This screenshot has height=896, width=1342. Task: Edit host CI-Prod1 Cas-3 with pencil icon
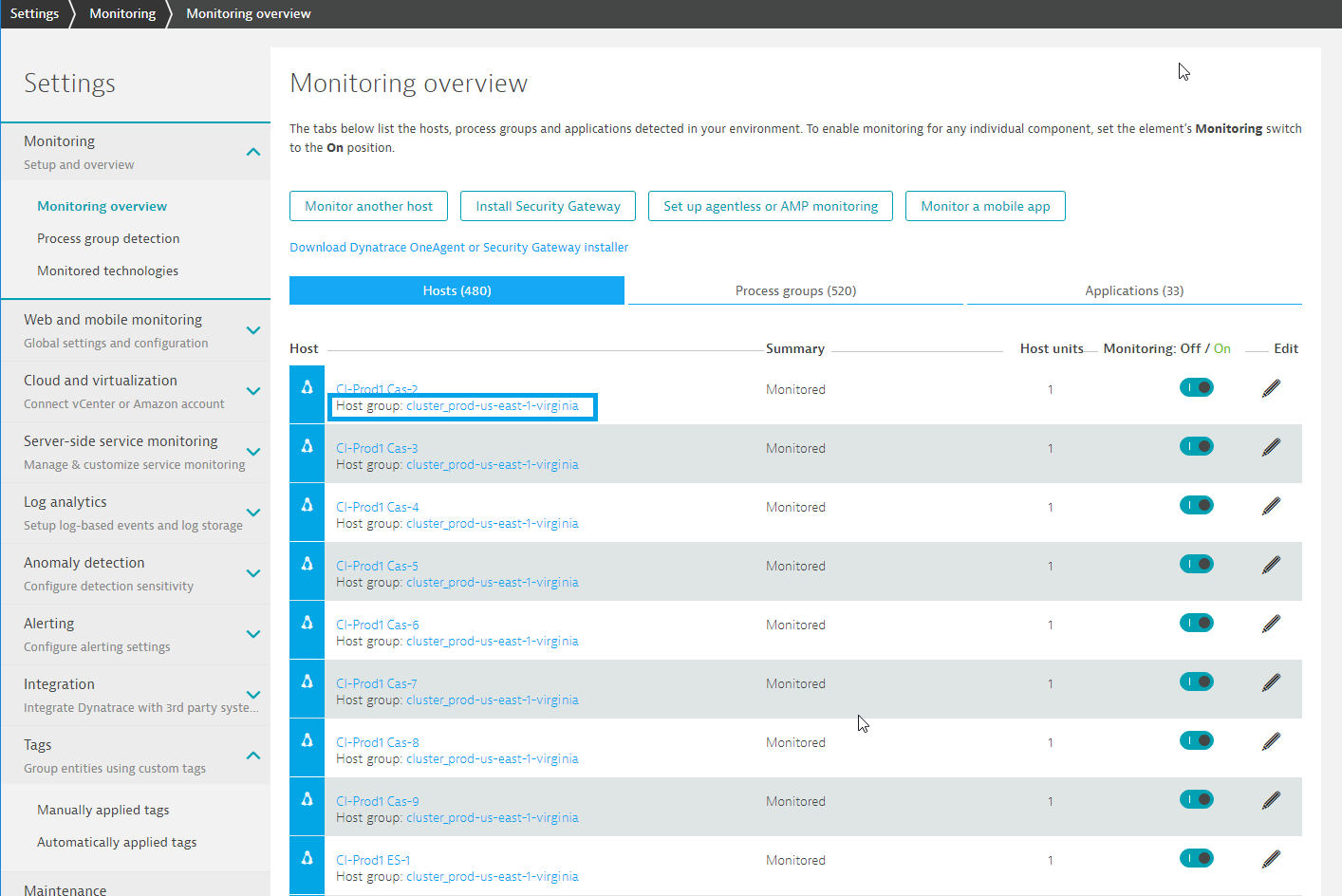point(1272,447)
